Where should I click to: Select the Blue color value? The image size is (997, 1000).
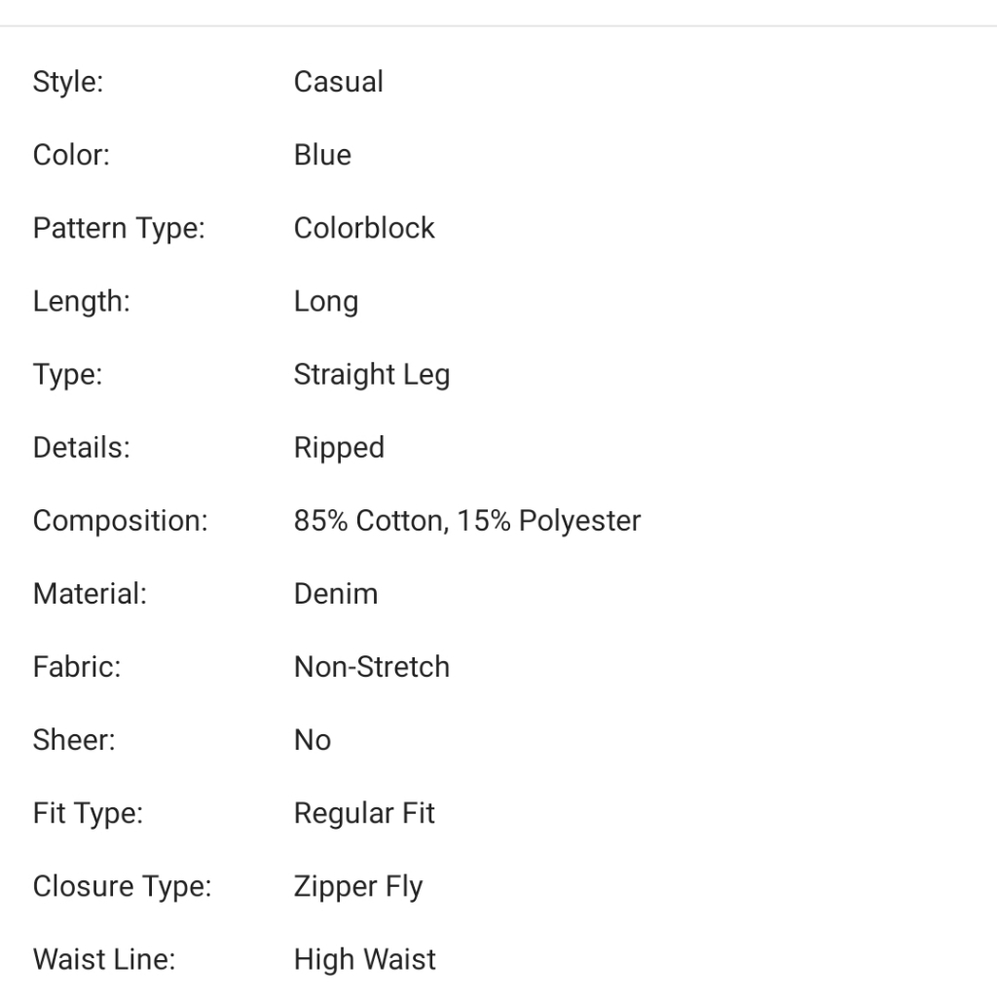pos(323,155)
